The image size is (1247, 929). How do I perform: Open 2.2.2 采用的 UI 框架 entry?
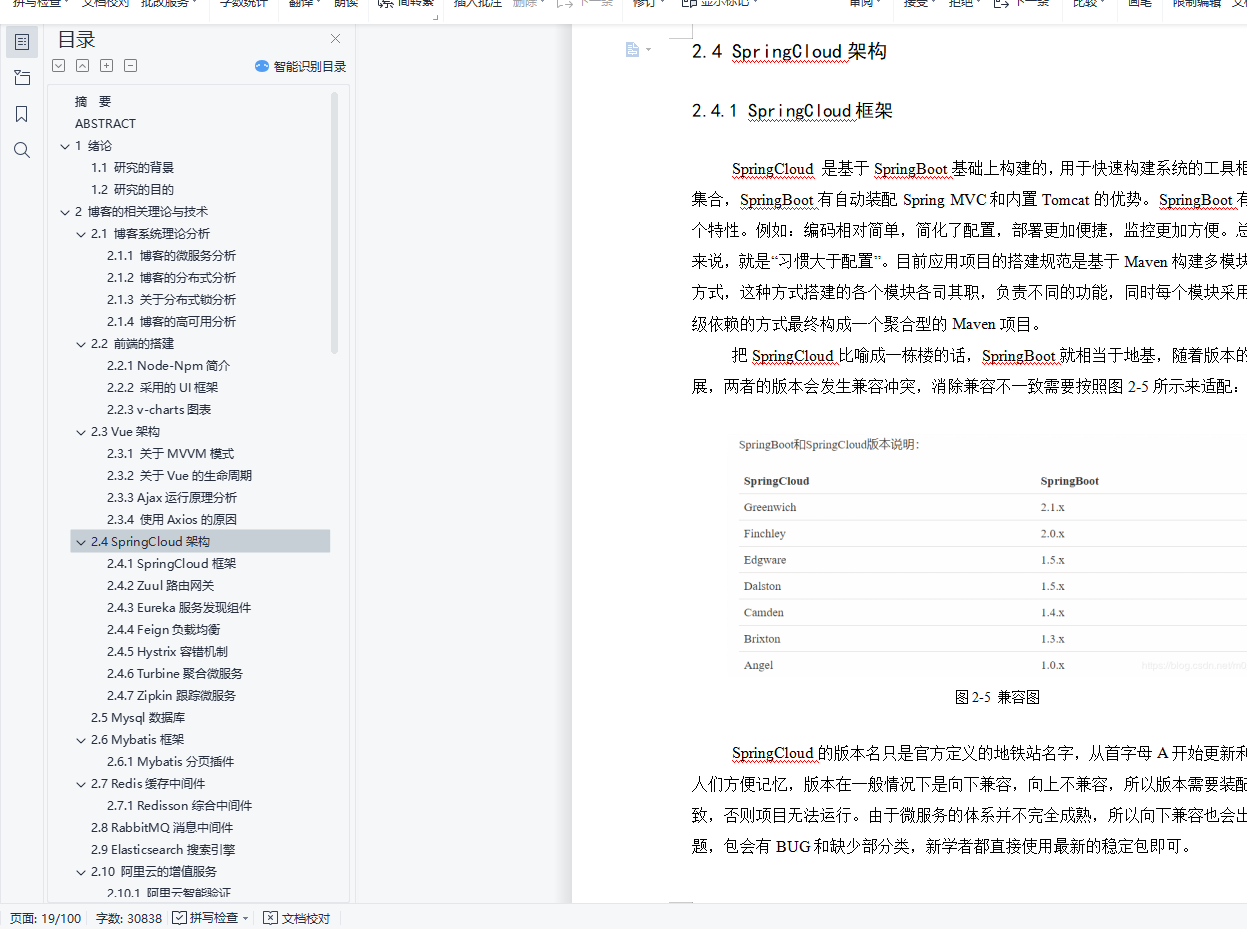(162, 388)
